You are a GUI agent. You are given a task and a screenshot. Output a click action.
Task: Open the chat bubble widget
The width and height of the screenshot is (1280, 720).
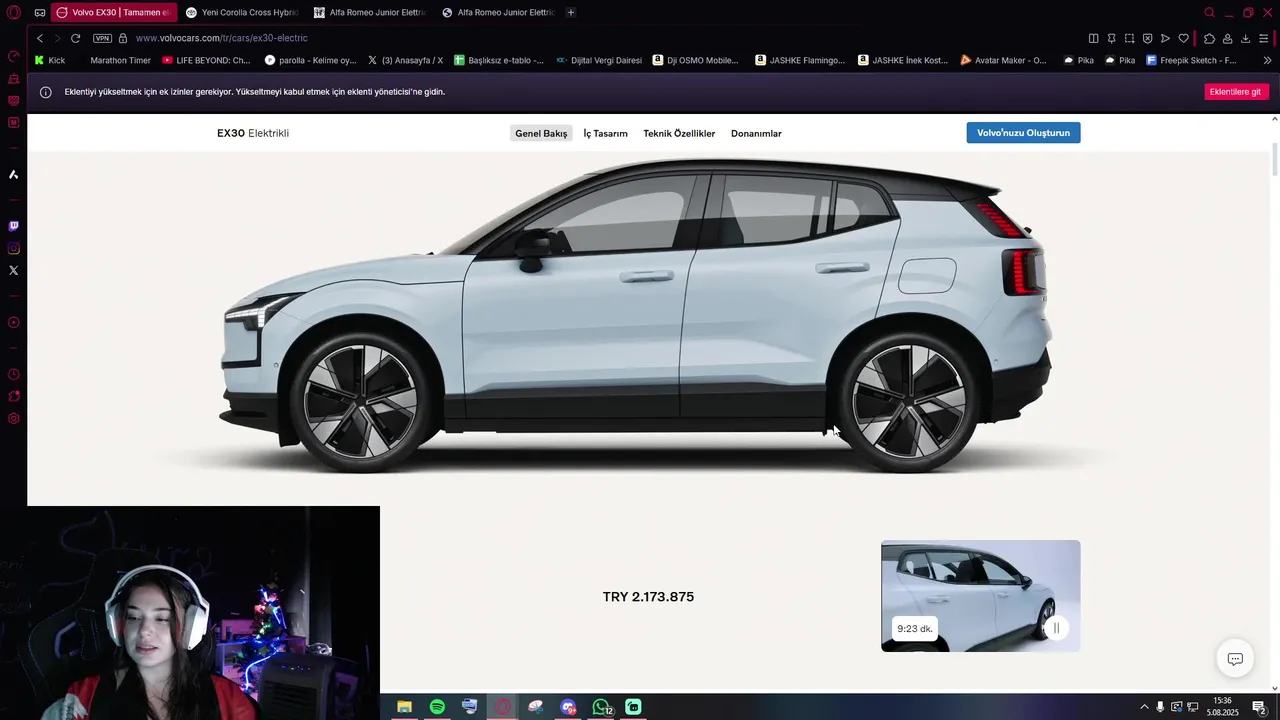tap(1235, 658)
